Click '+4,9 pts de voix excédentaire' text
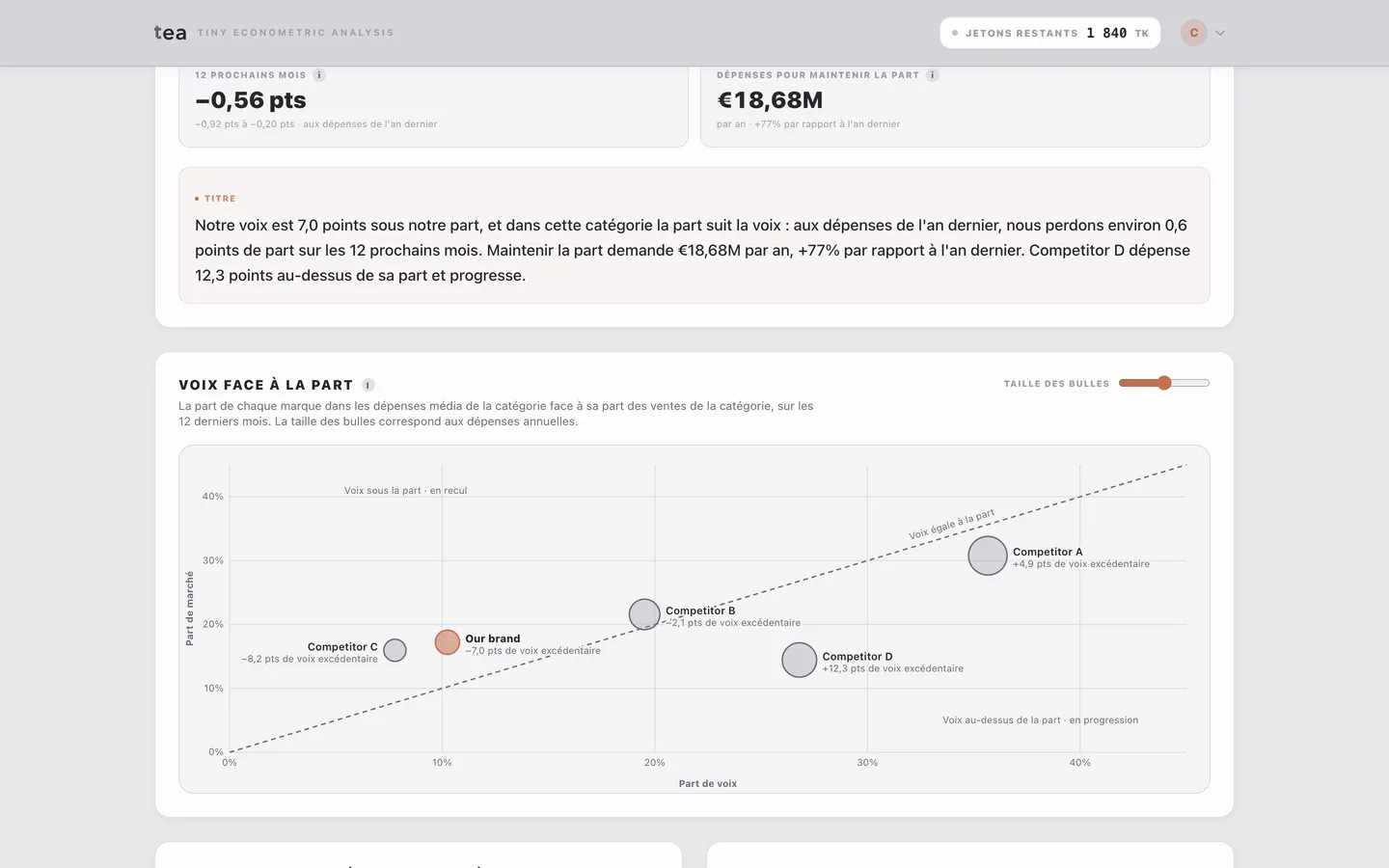The image size is (1389, 868). point(1081,564)
